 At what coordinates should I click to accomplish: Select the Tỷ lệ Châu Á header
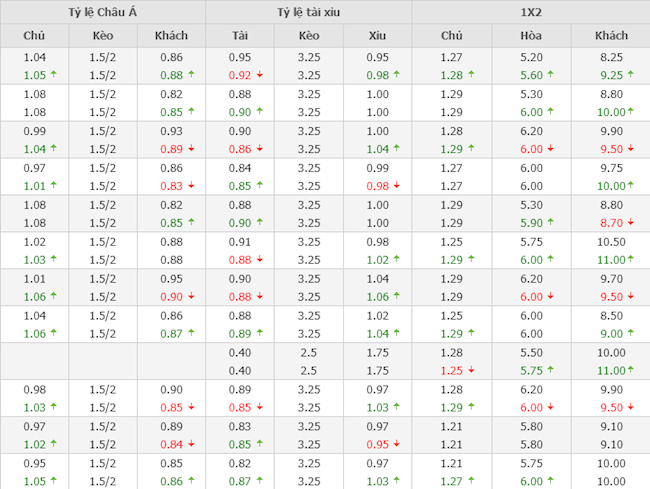102,12
